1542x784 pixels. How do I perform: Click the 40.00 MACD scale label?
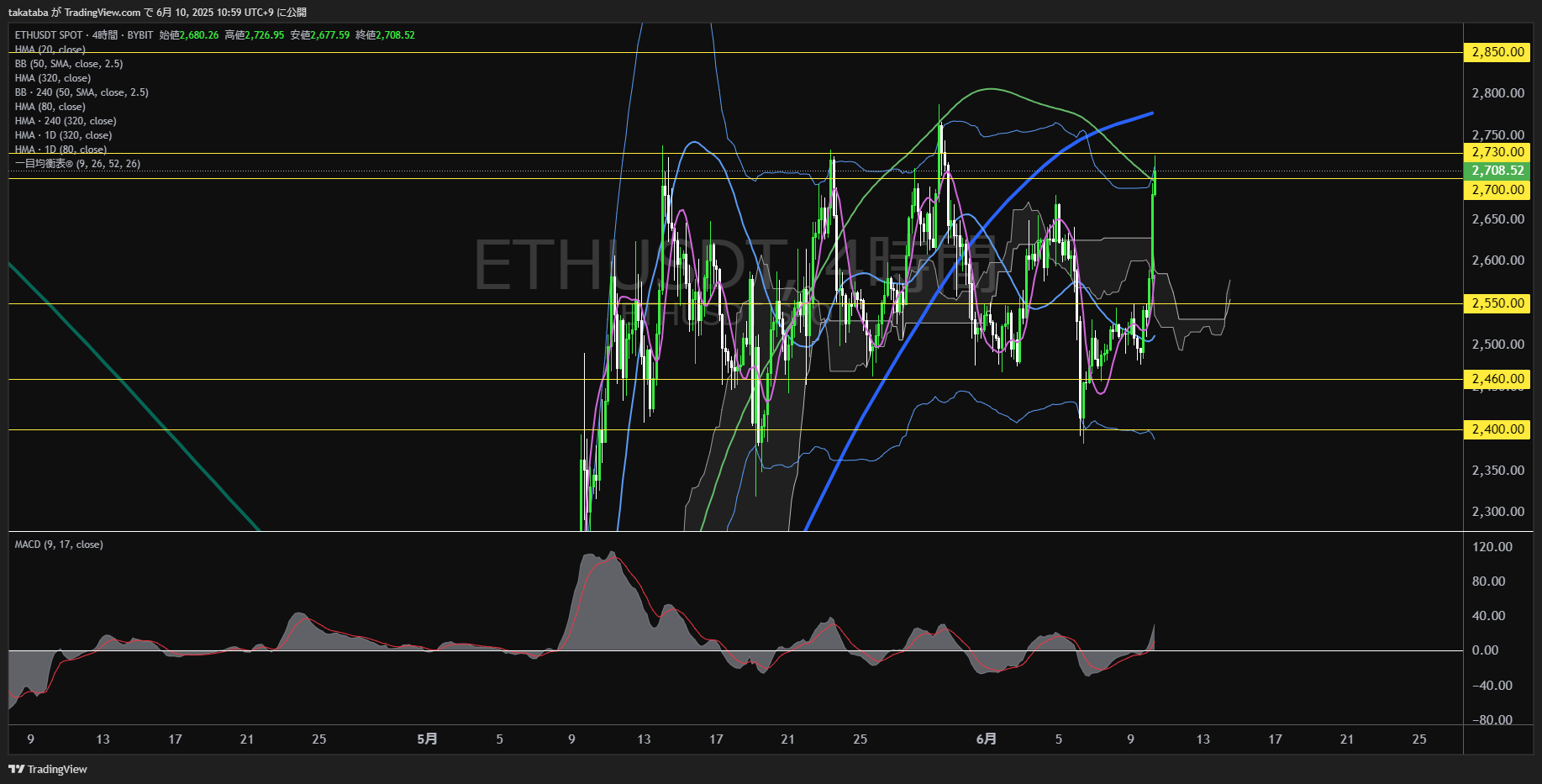1489,616
